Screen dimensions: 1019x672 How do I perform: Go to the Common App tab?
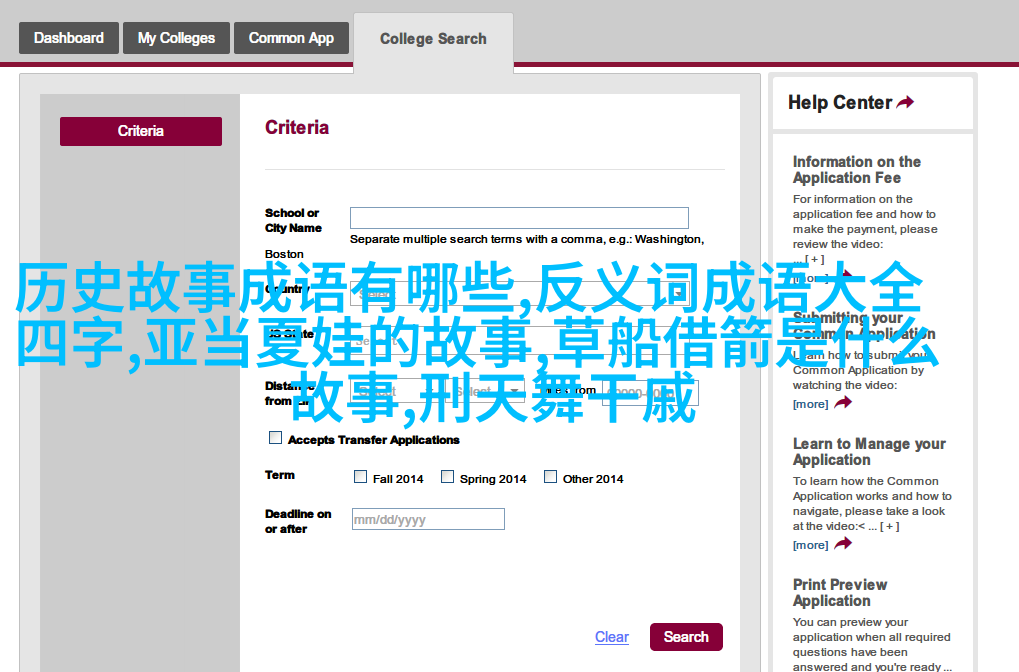291,38
